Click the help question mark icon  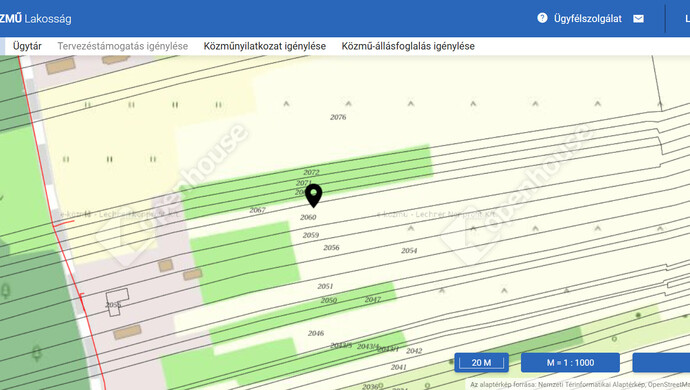[x=542, y=18]
